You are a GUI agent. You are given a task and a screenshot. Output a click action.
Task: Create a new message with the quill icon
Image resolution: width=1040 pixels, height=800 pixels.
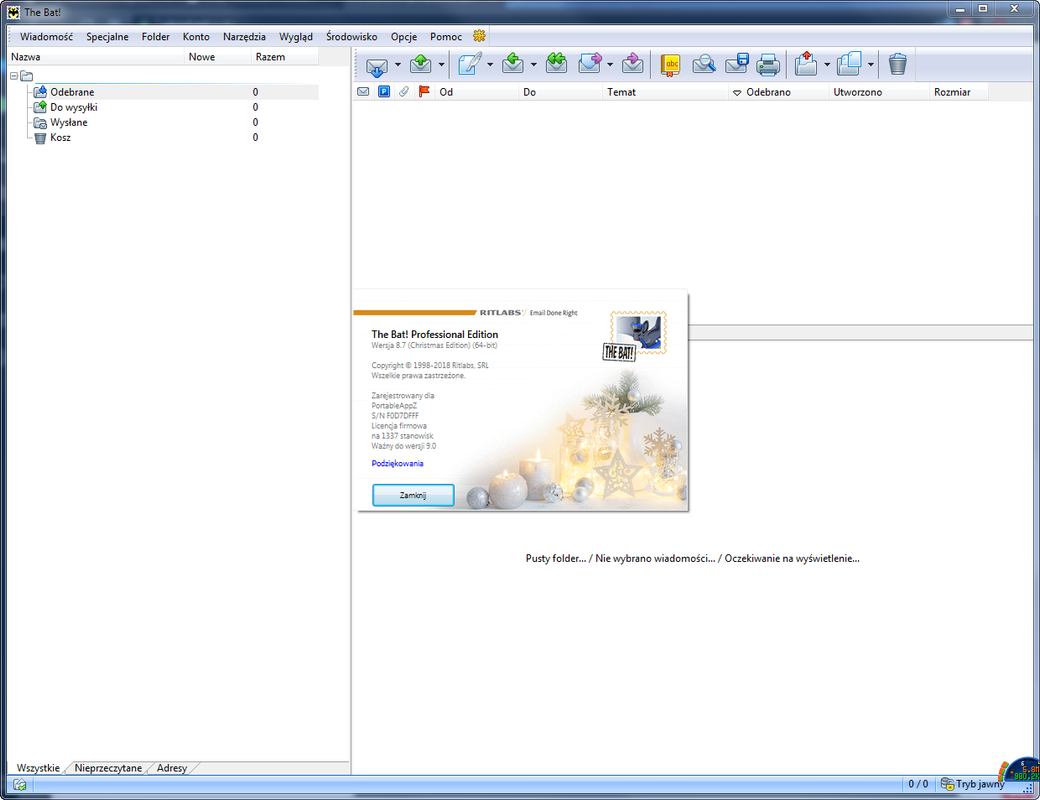(x=470, y=64)
